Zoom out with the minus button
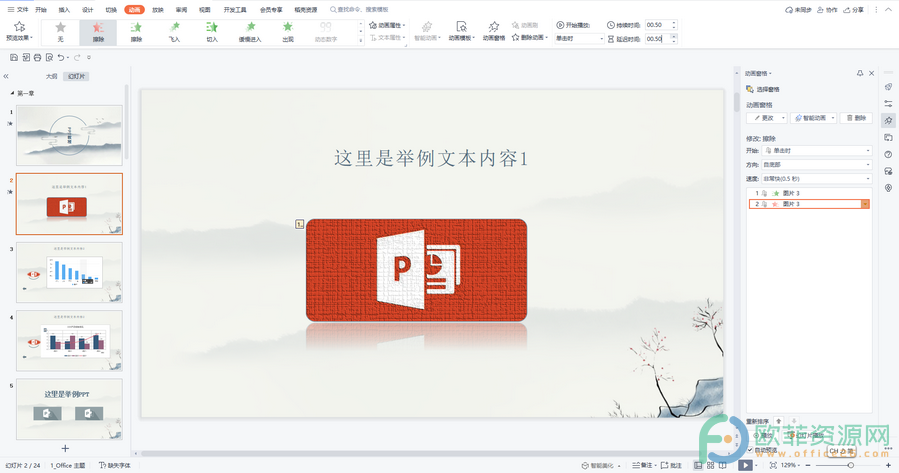Screen dimensions: 899x473 [810, 466]
